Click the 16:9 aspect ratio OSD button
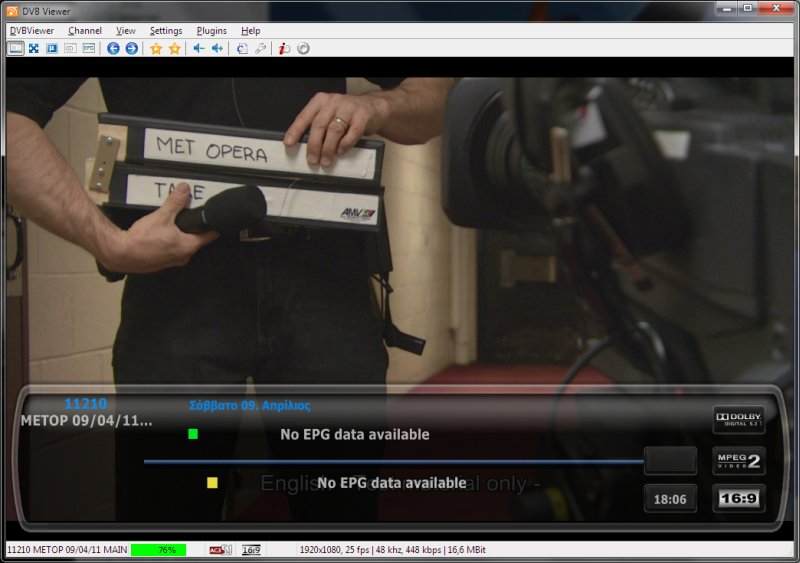The image size is (800, 563). (738, 498)
